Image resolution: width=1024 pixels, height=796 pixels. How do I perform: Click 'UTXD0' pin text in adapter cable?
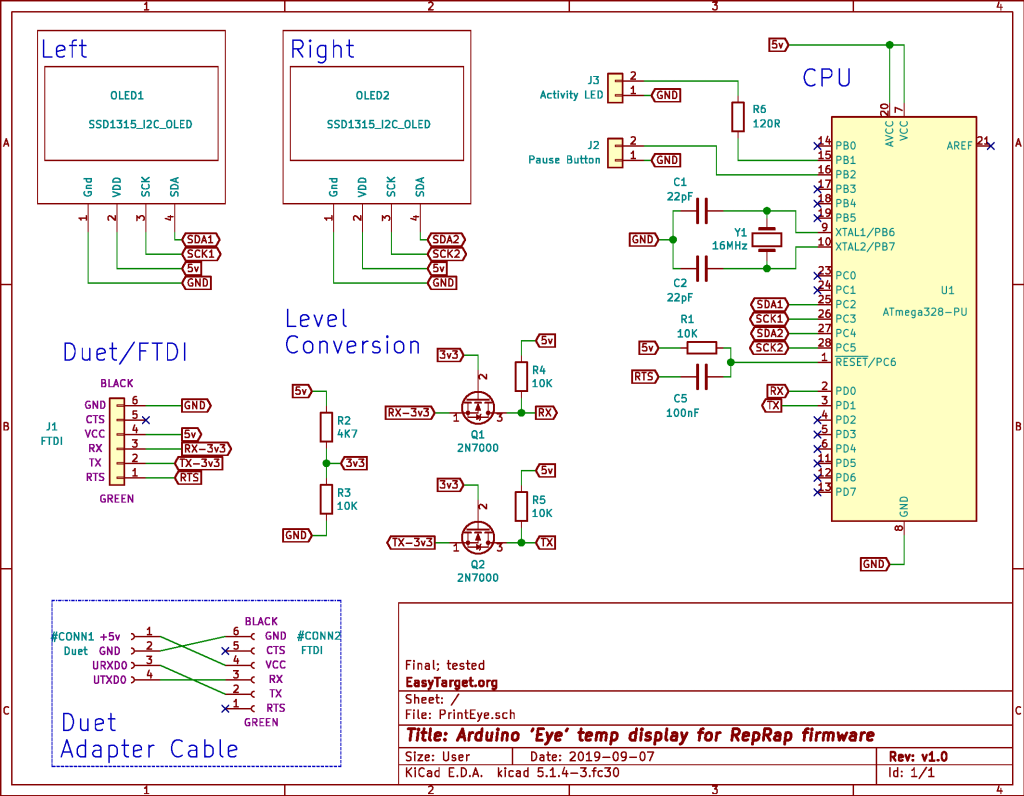(109, 680)
